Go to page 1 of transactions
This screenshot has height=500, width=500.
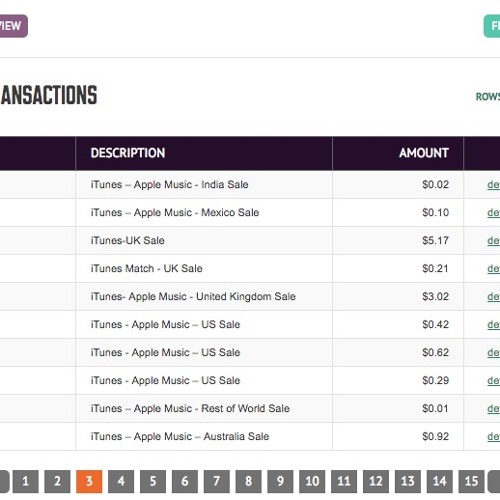coord(26,481)
